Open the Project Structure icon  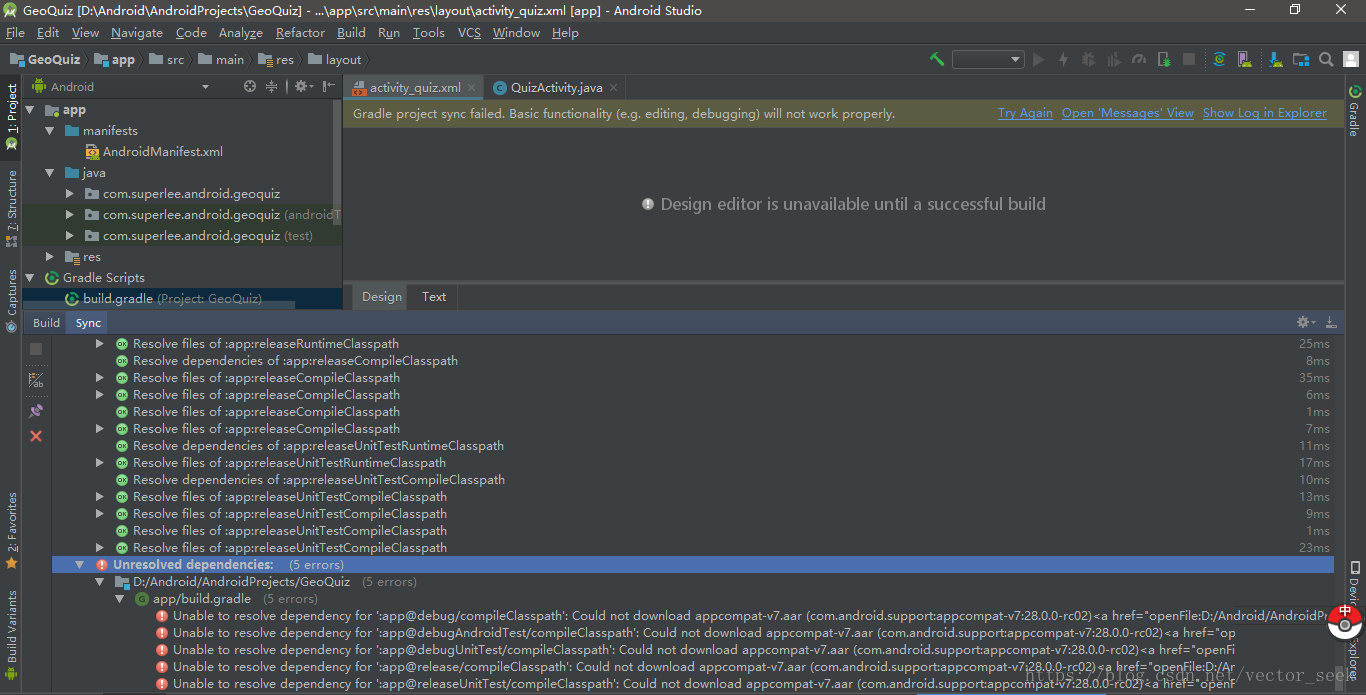(1300, 59)
